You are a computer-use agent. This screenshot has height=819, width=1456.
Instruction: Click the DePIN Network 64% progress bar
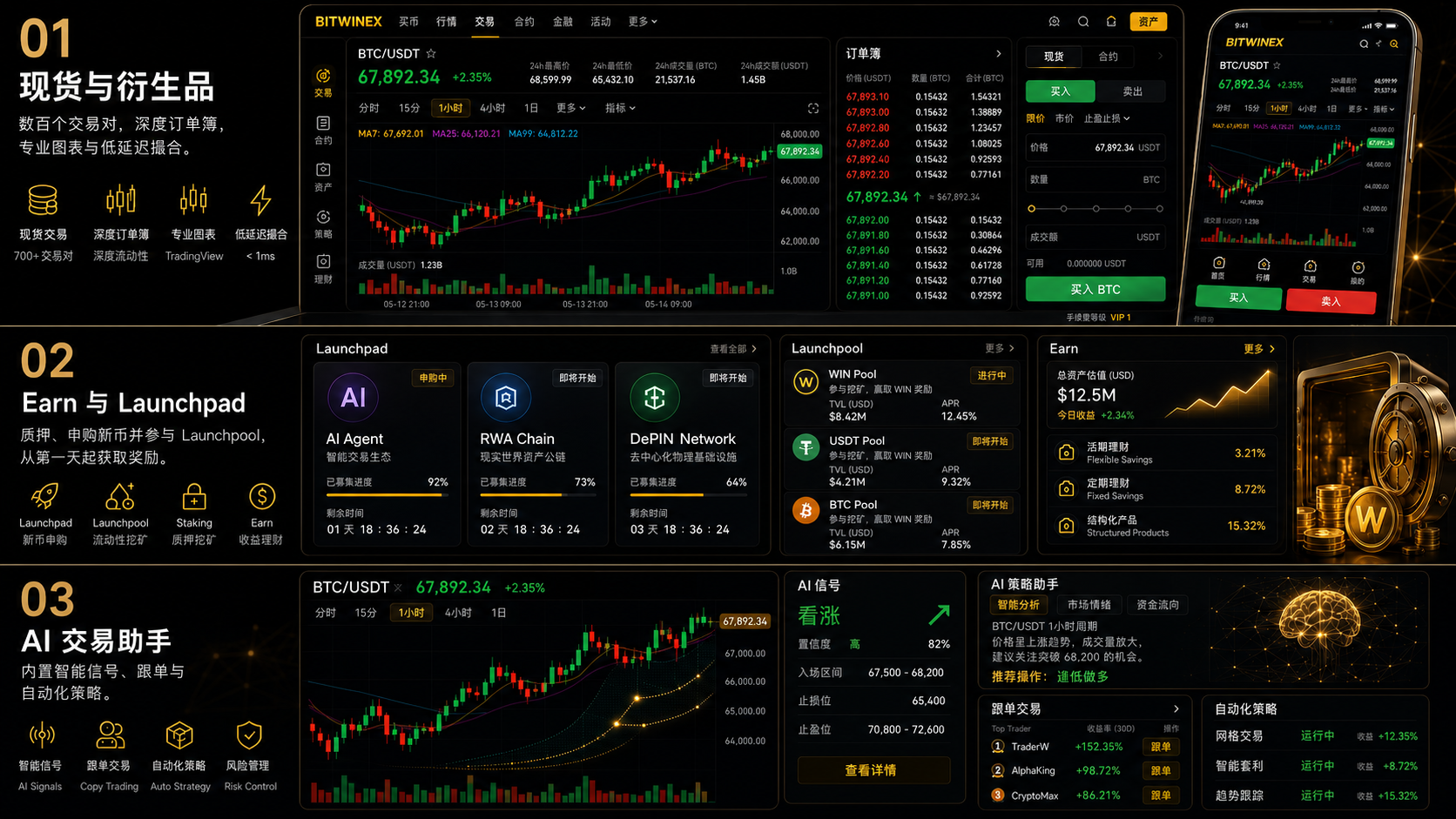pyautogui.click(x=688, y=495)
